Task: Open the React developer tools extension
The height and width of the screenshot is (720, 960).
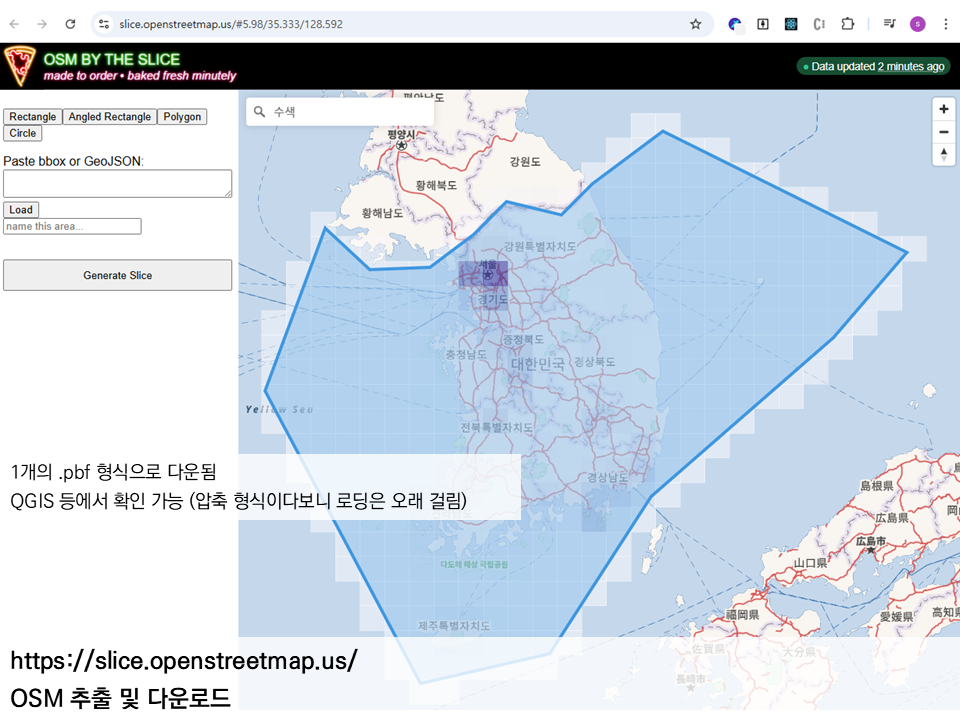Action: pyautogui.click(x=791, y=24)
